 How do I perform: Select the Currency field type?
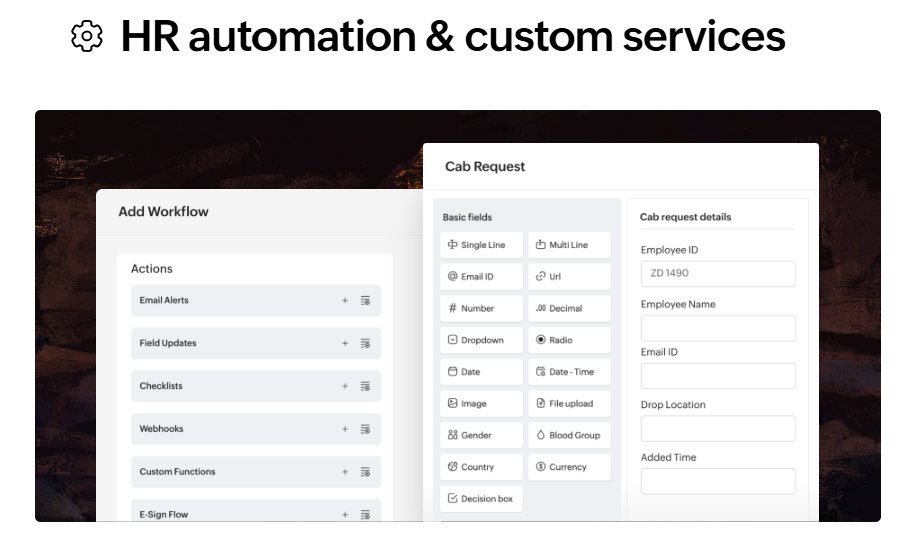coord(569,467)
